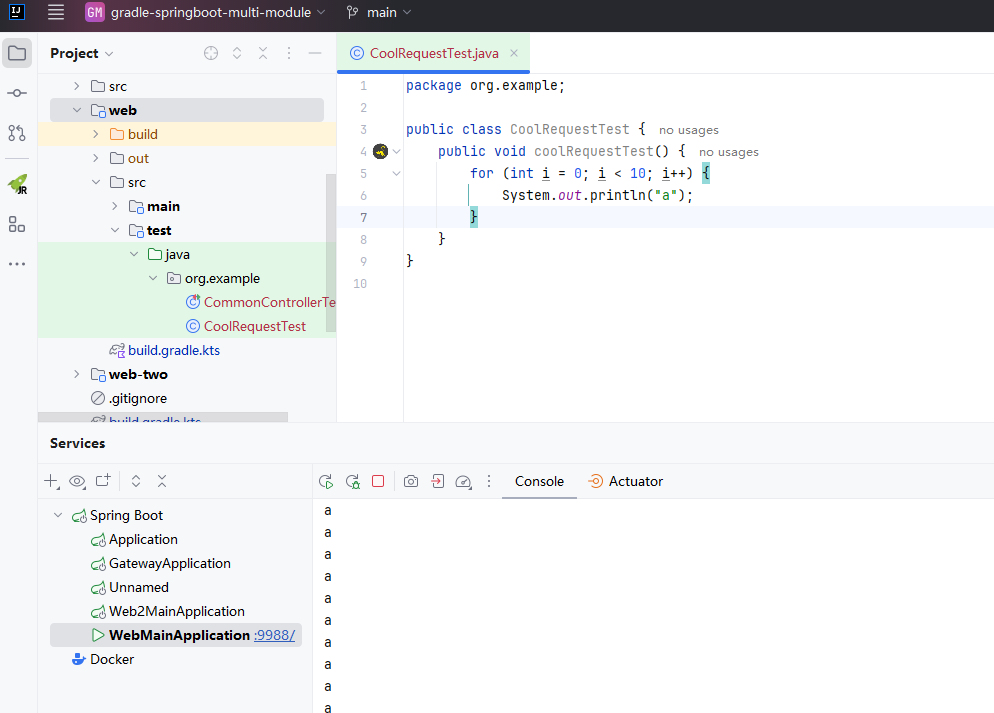
Task: Click Select Opened File target icon
Action: (x=211, y=53)
